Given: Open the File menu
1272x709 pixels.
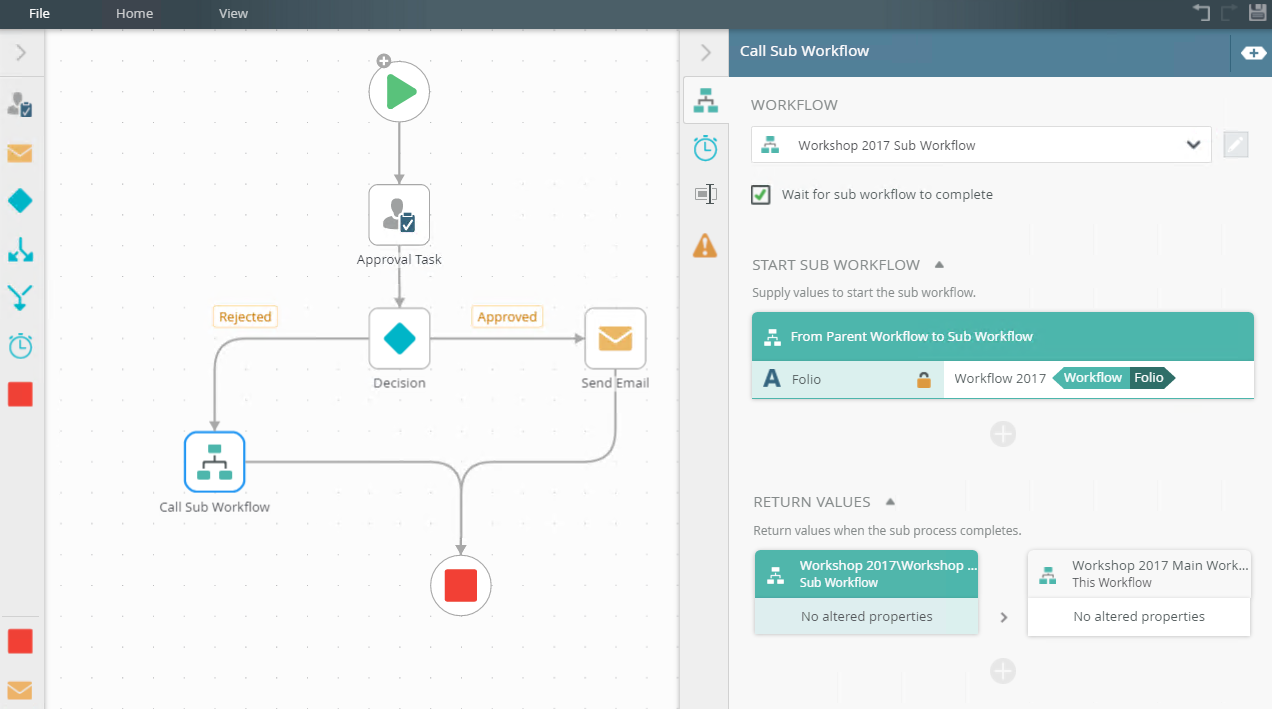Looking at the screenshot, I should [39, 14].
